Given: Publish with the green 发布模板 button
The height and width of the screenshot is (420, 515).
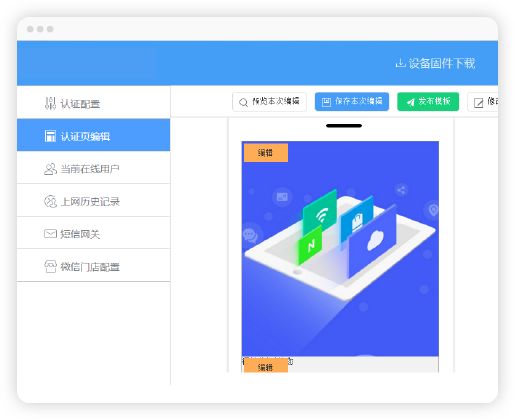Looking at the screenshot, I should pos(428,102).
